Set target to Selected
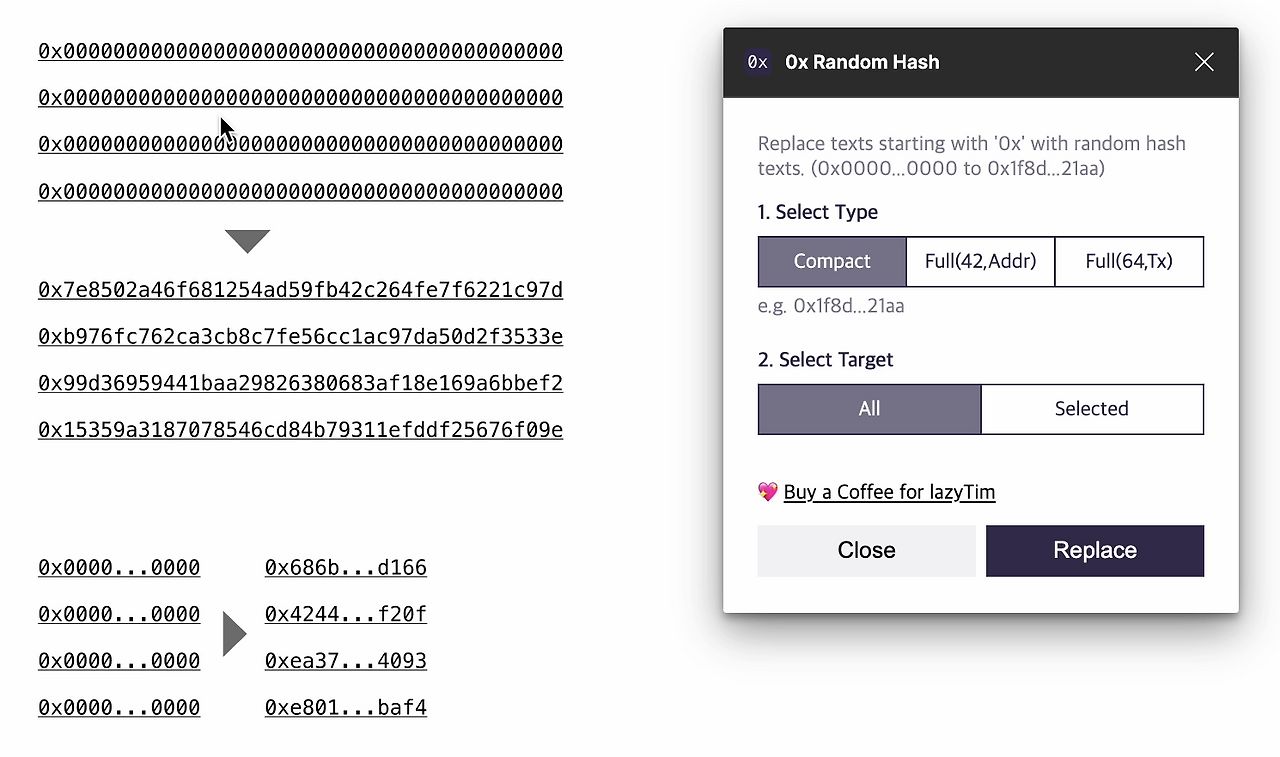This screenshot has height=757, width=1280. [1091, 409]
